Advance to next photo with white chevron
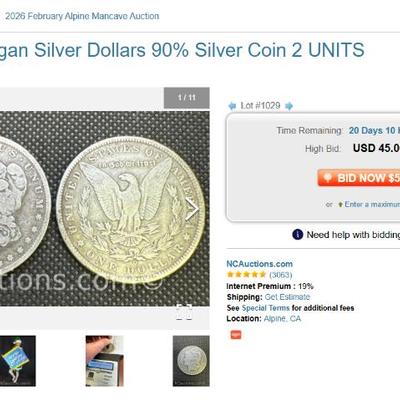The image size is (400, 400). pos(192,209)
